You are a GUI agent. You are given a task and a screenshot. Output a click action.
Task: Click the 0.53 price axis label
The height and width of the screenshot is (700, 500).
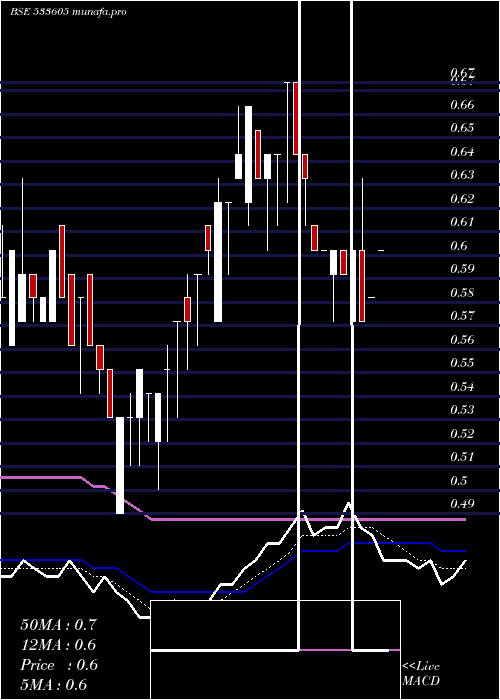coord(462,410)
